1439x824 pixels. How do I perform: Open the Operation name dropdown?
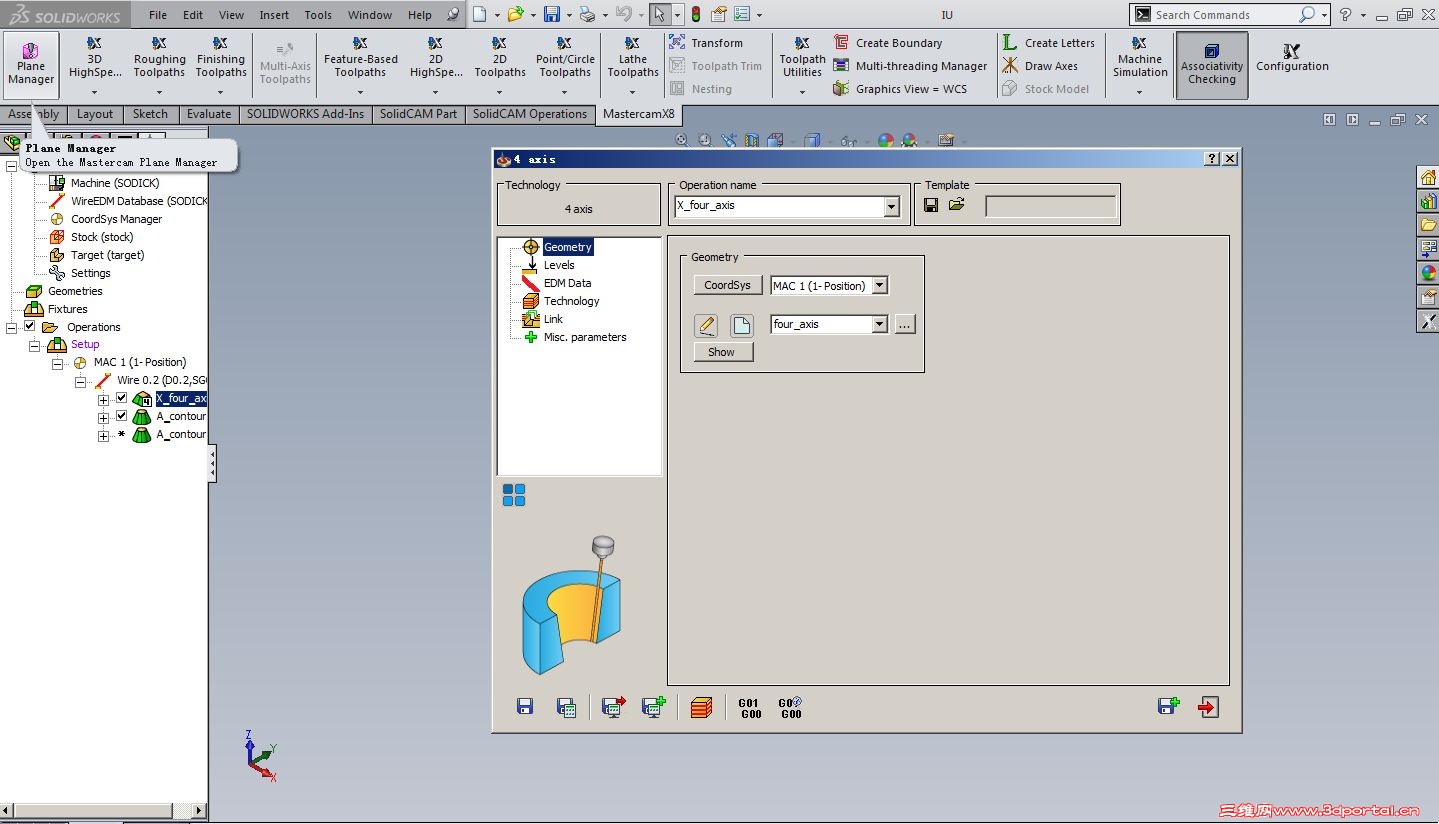[x=892, y=206]
